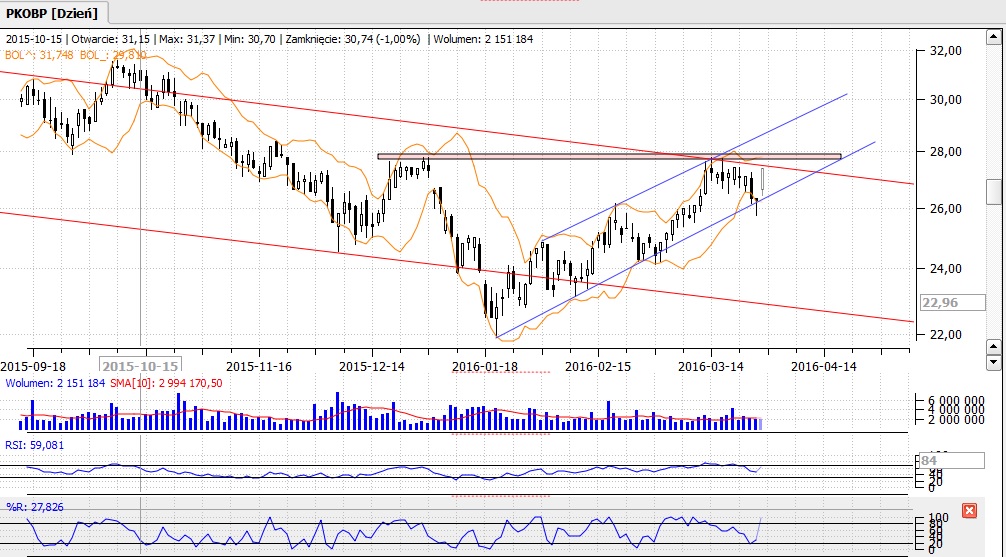1006x557 pixels.
Task: Click the 22,96 price cursor label
Action: 953,302
